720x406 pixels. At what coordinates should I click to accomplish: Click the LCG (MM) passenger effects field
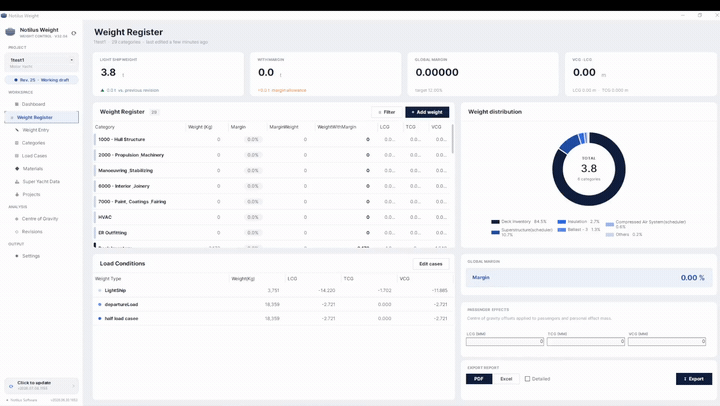click(x=505, y=342)
